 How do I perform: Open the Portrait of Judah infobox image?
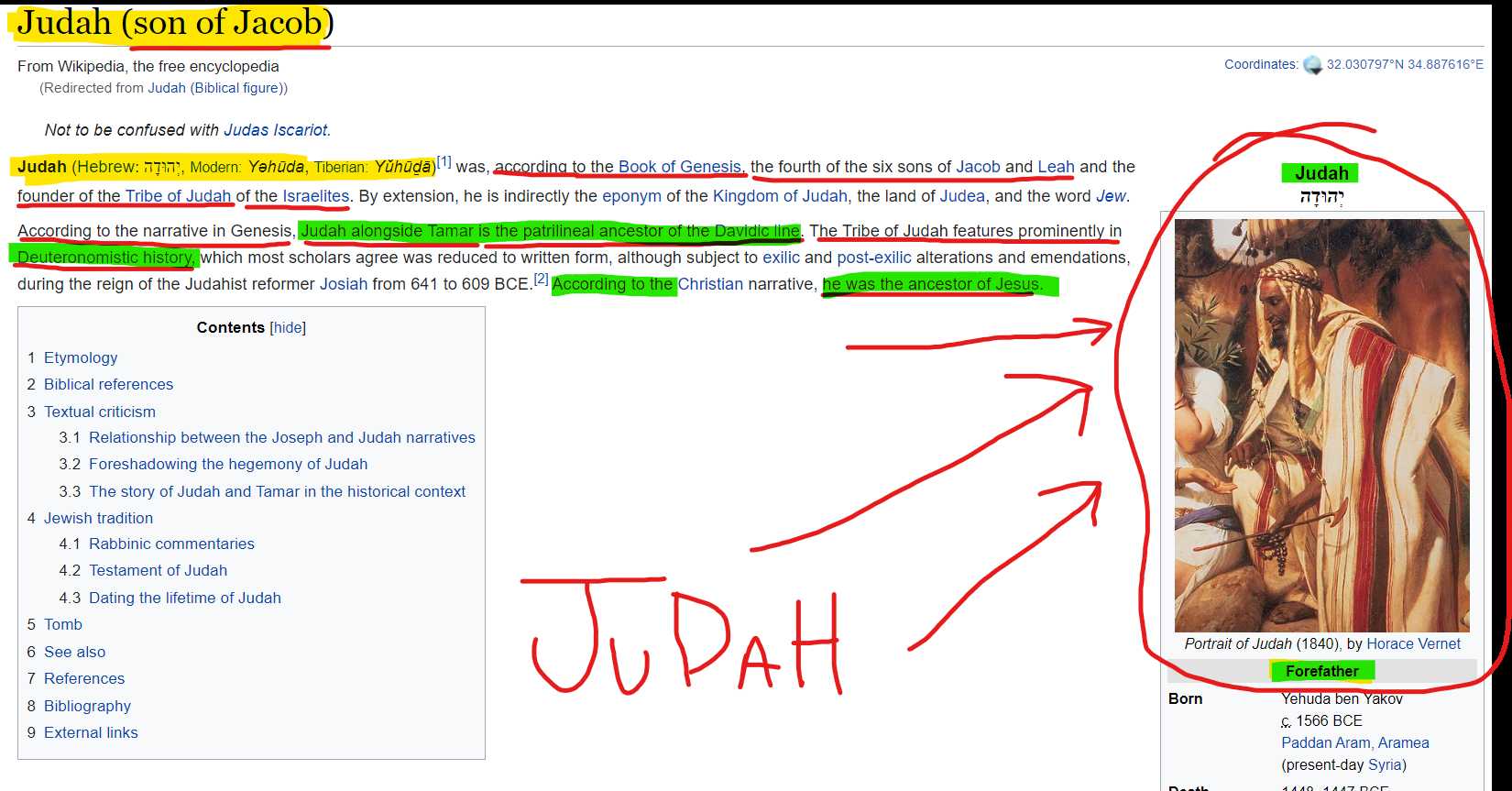coord(1321,425)
